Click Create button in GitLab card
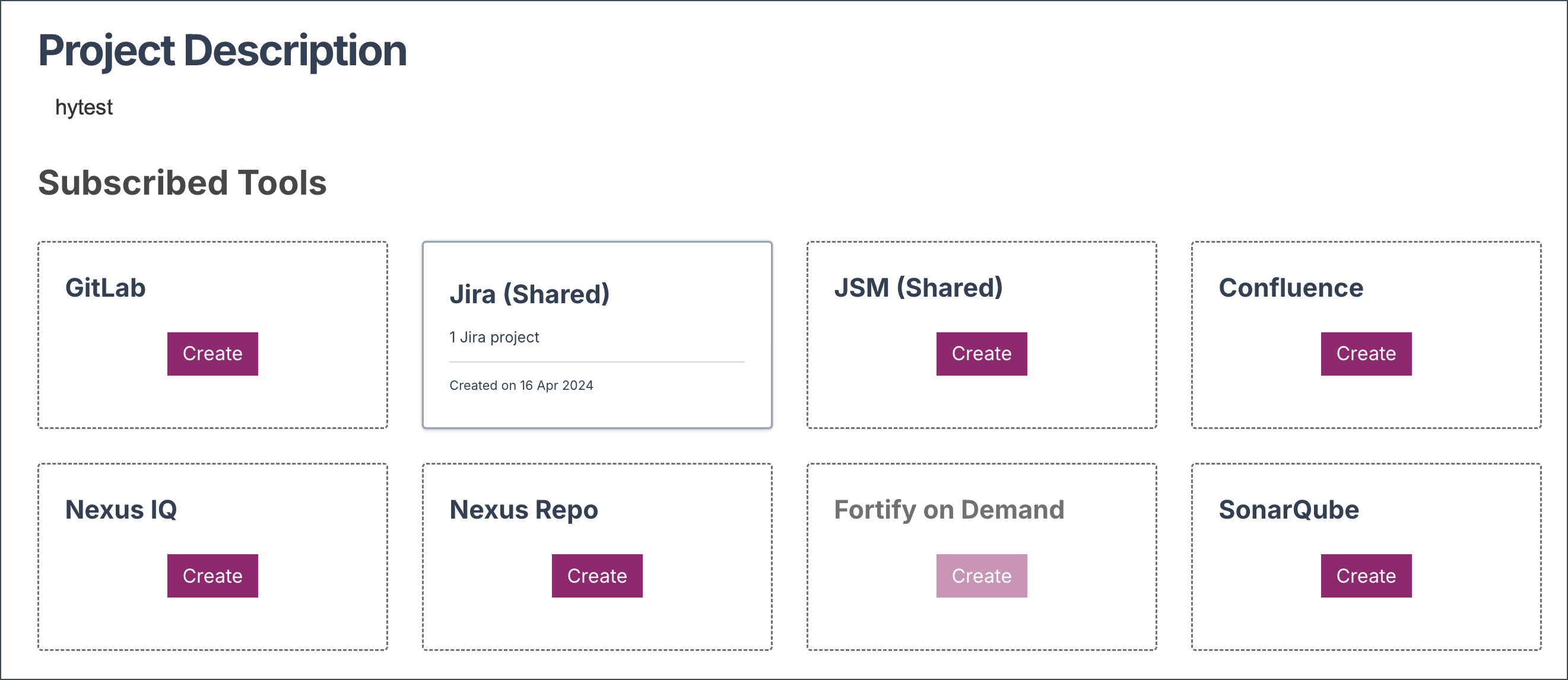Viewport: 1568px width, 680px height. [212, 354]
